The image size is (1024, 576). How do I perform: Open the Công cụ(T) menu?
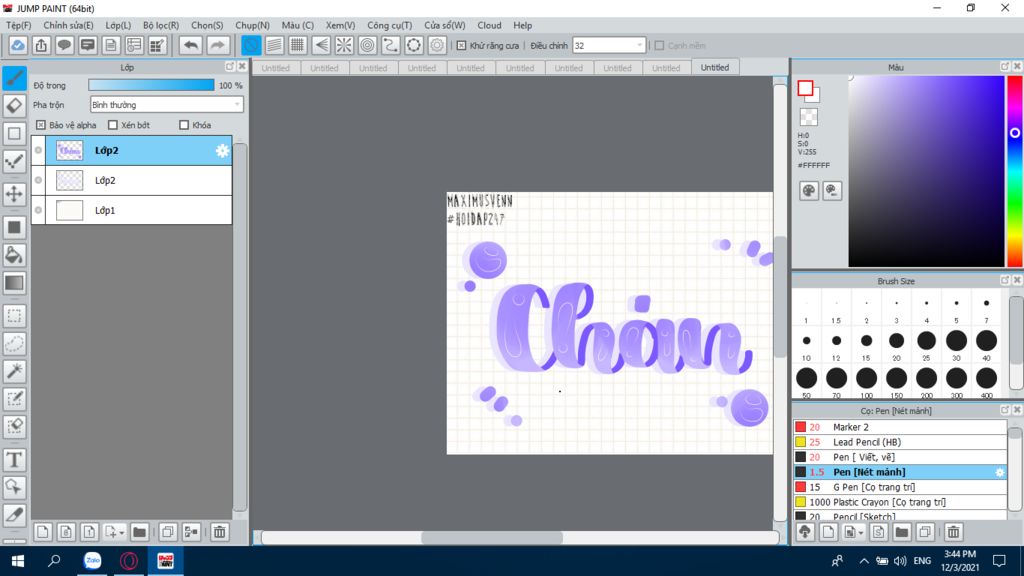389,25
